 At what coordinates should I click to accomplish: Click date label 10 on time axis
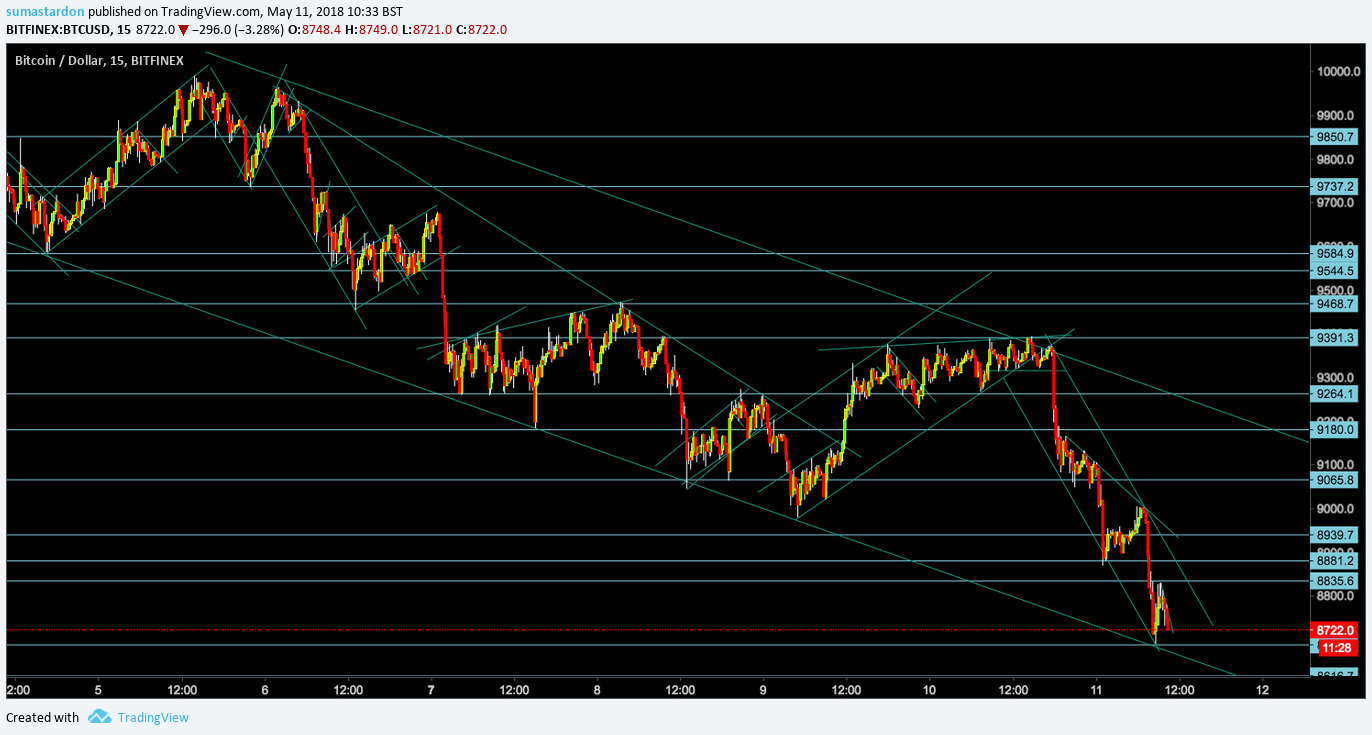point(929,690)
